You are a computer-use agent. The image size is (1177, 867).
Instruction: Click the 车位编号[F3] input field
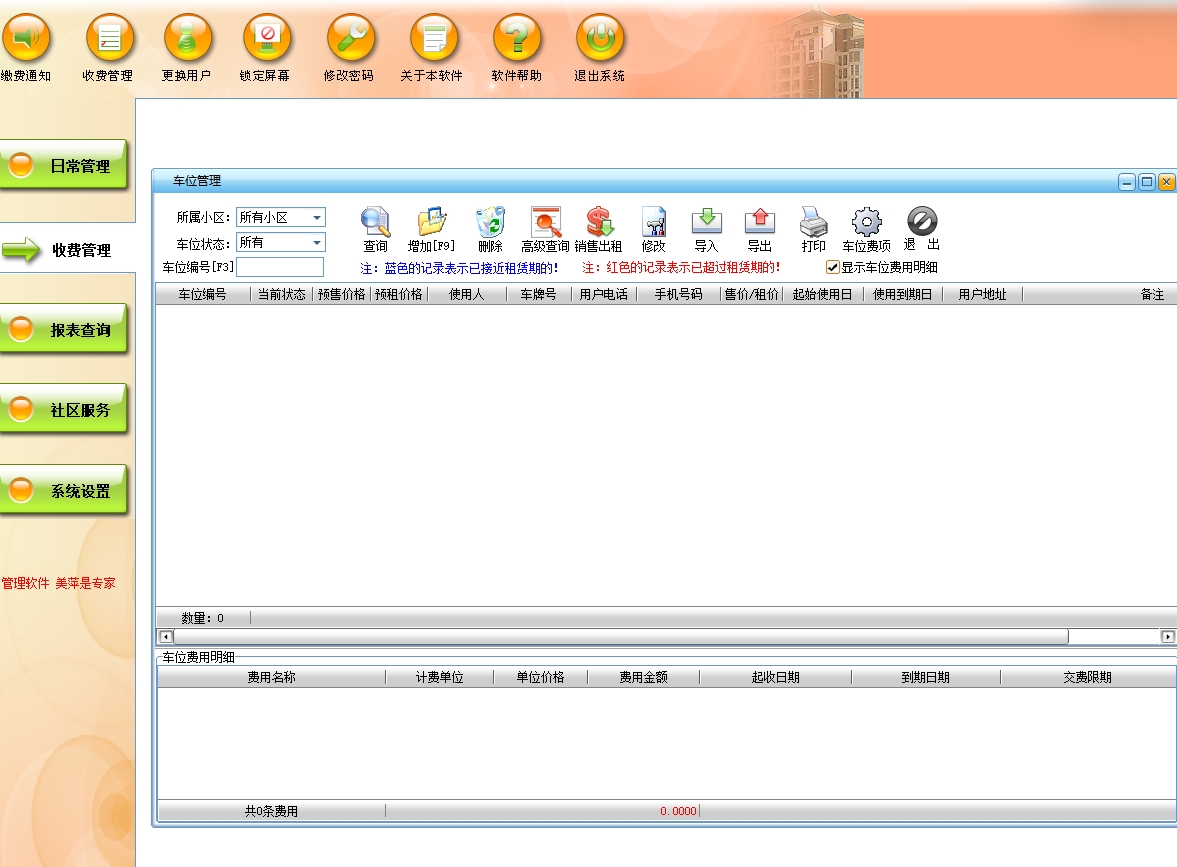[x=280, y=268]
